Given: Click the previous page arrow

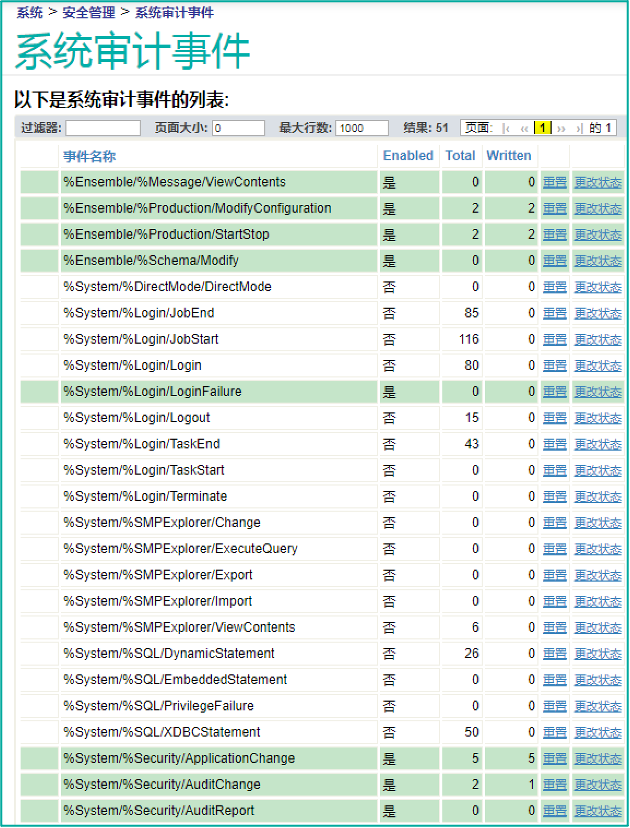Looking at the screenshot, I should point(524,128).
